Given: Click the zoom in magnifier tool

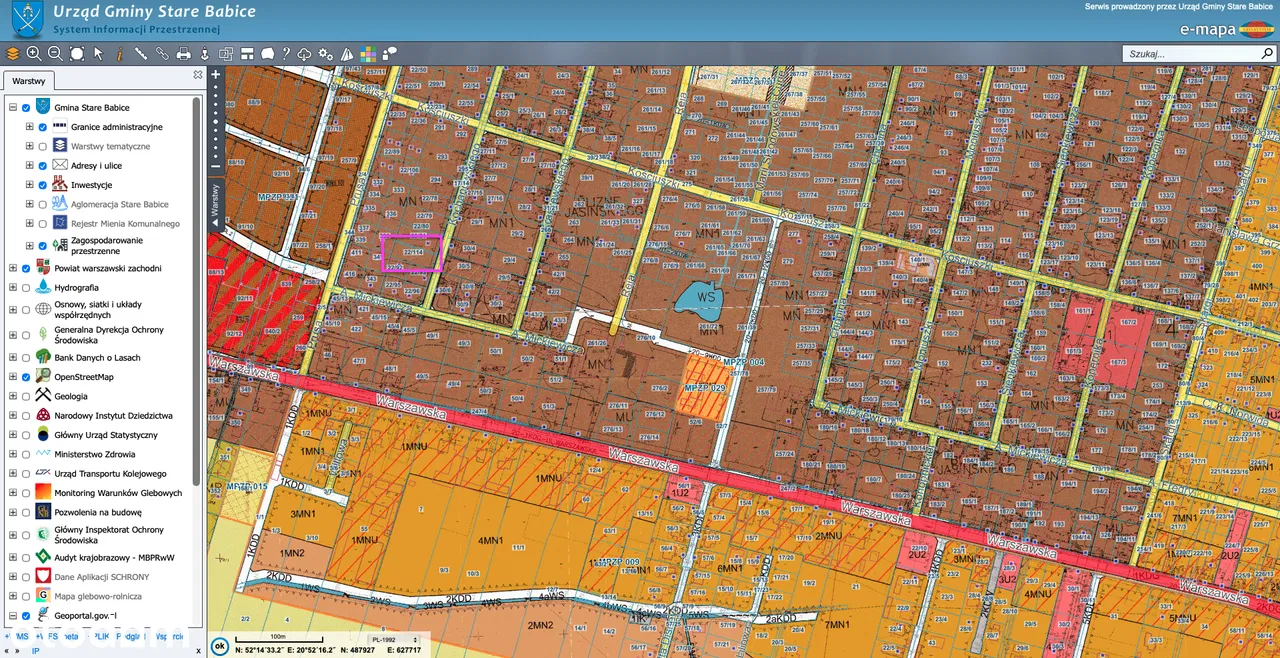Looking at the screenshot, I should pos(34,54).
